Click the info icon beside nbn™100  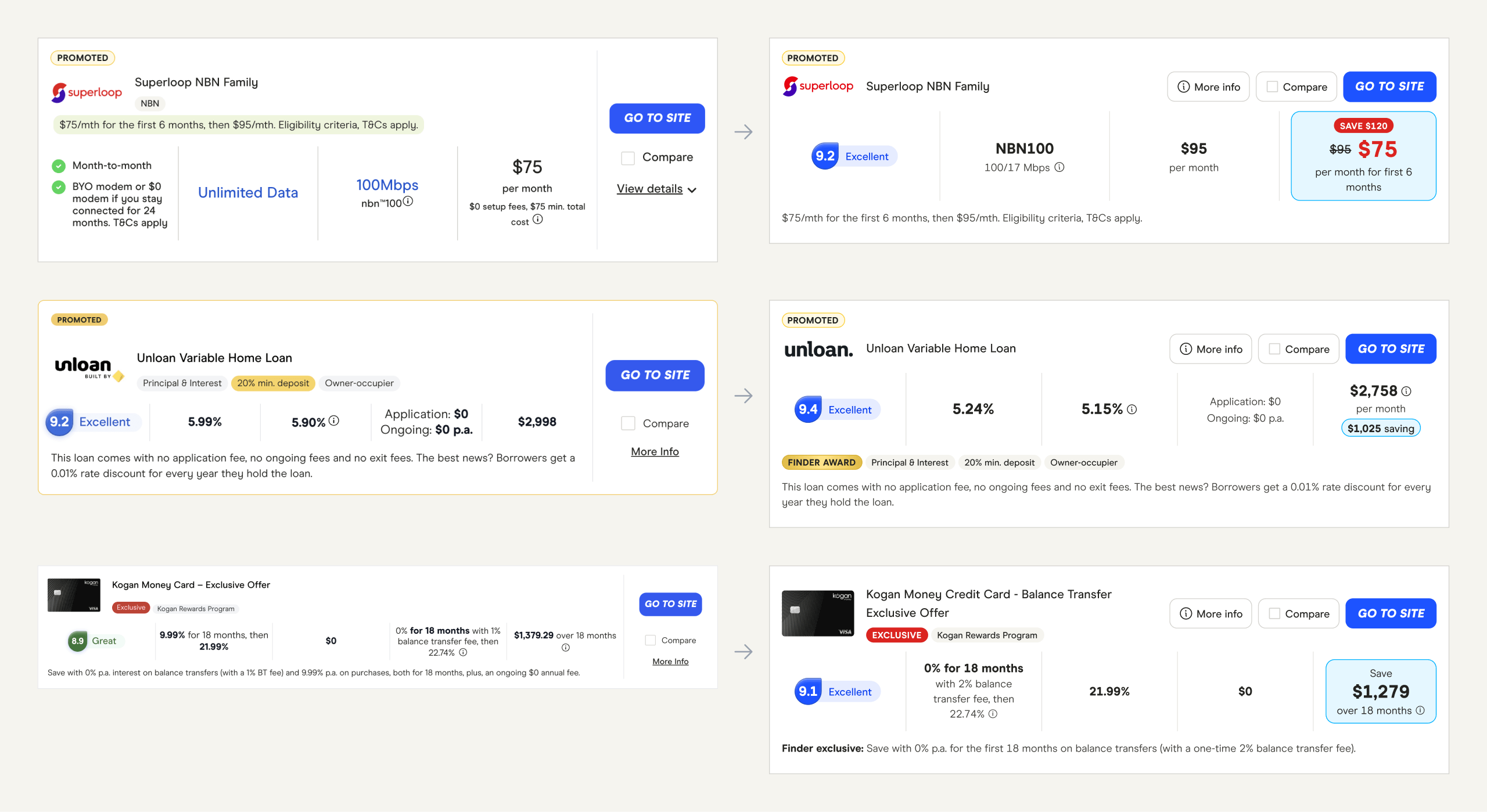[x=408, y=201]
